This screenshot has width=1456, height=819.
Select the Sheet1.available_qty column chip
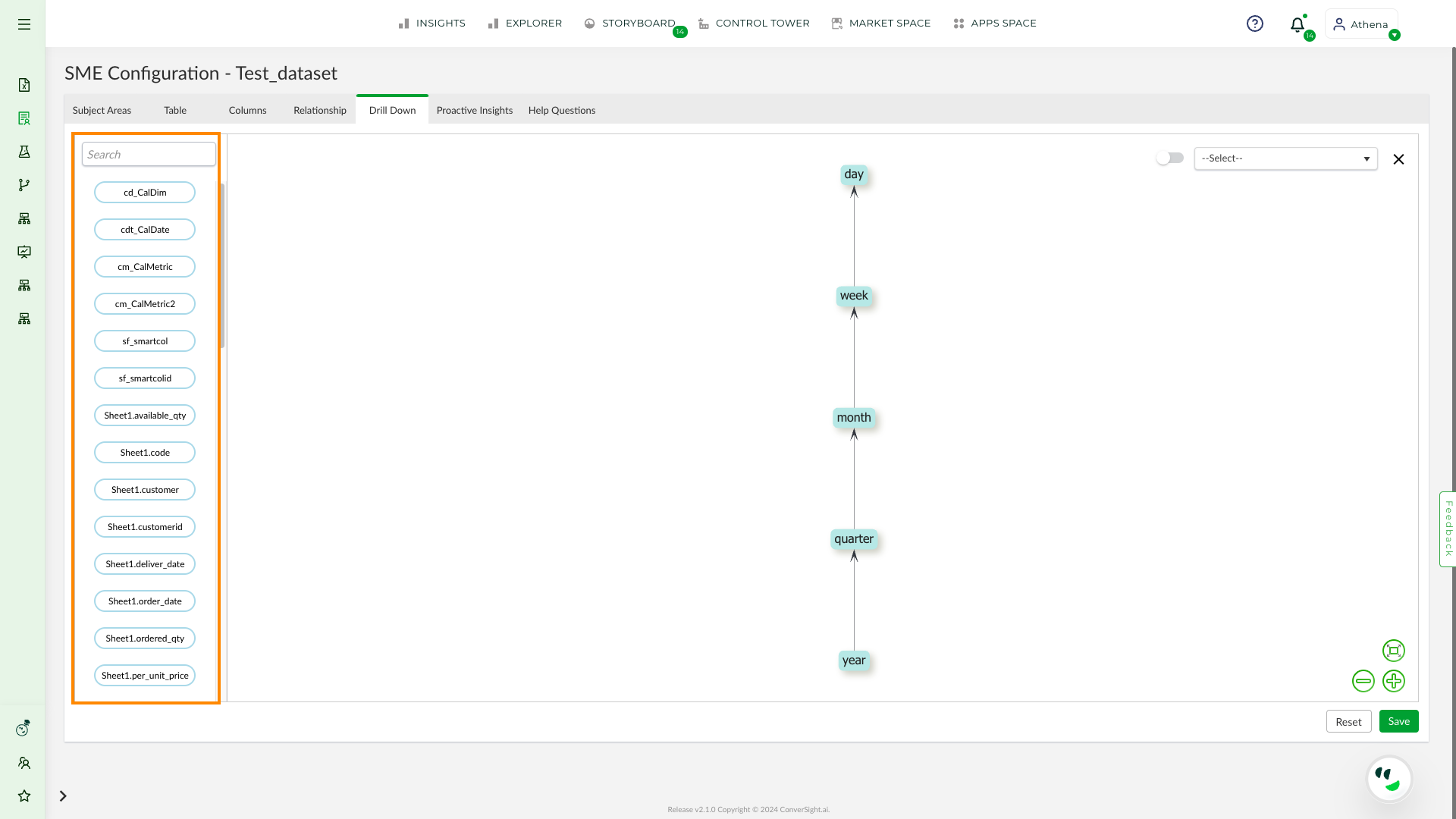click(145, 416)
